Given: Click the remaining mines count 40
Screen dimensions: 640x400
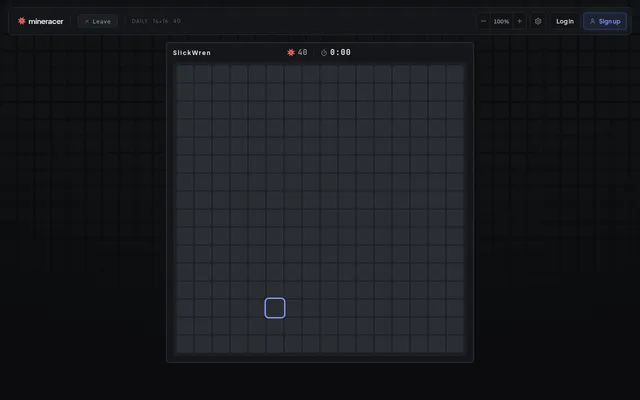Looking at the screenshot, I should click(302, 52).
